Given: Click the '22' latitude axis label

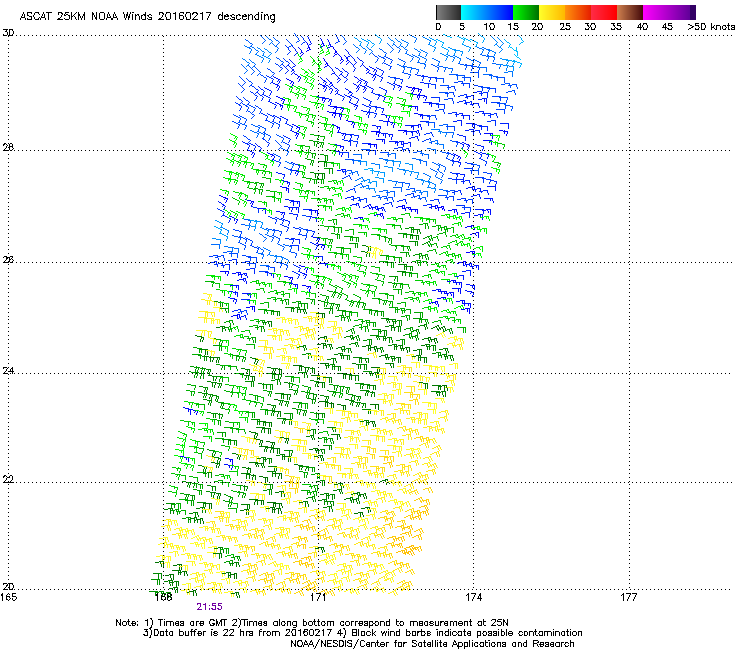Looking at the screenshot, I should [8, 480].
